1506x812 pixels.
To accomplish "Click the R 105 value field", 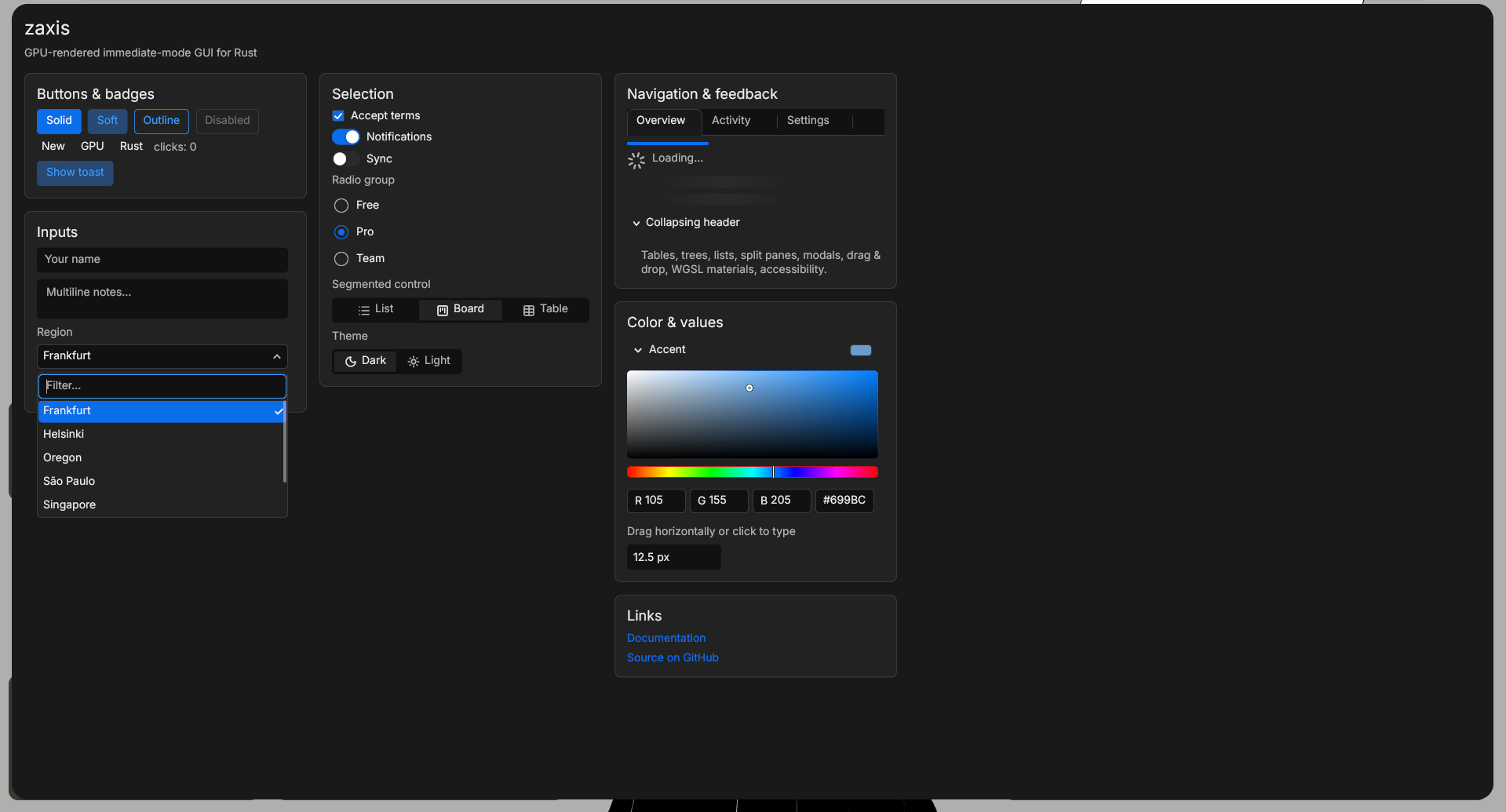I will 656,501.
